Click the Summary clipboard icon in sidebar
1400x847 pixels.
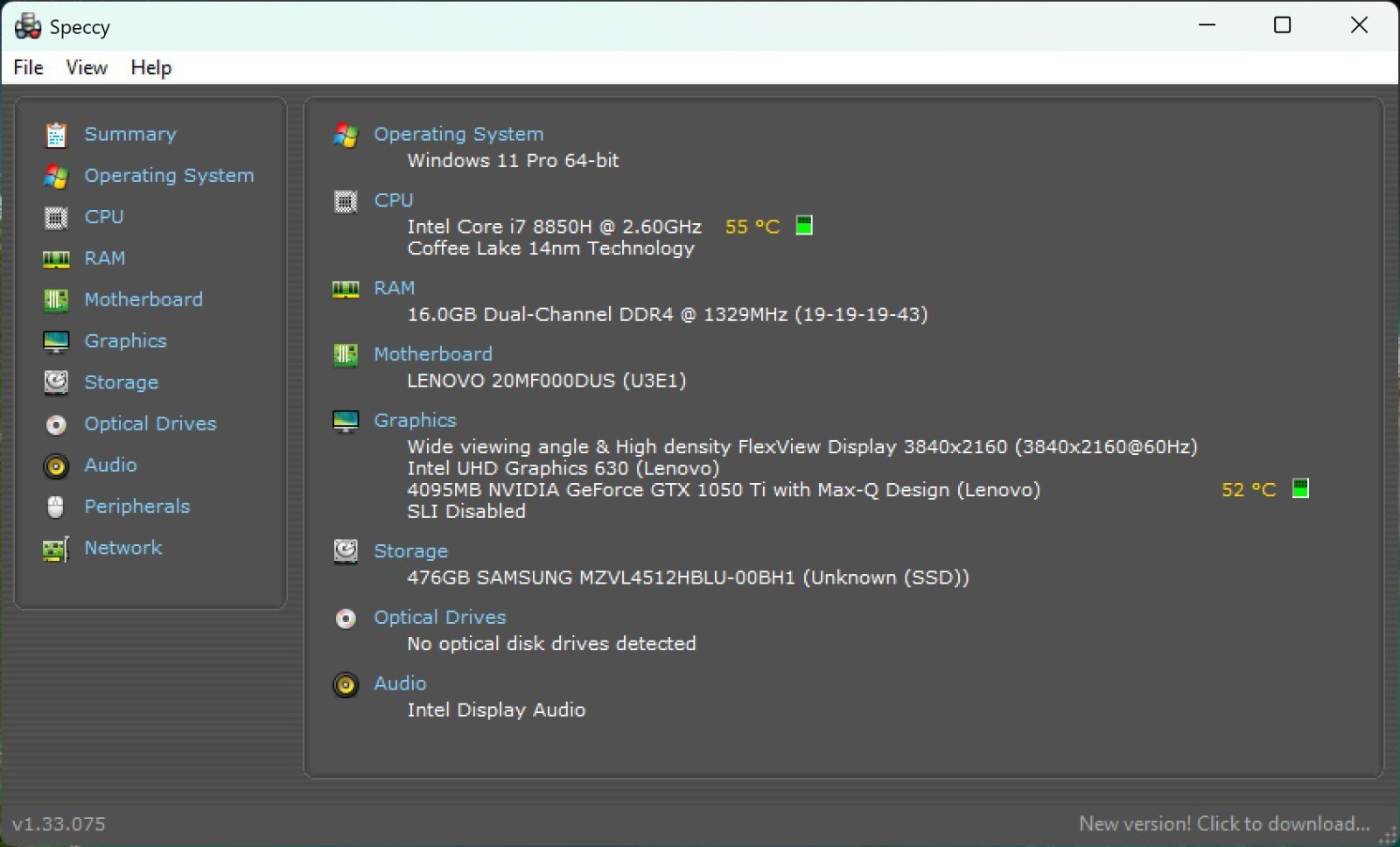56,135
